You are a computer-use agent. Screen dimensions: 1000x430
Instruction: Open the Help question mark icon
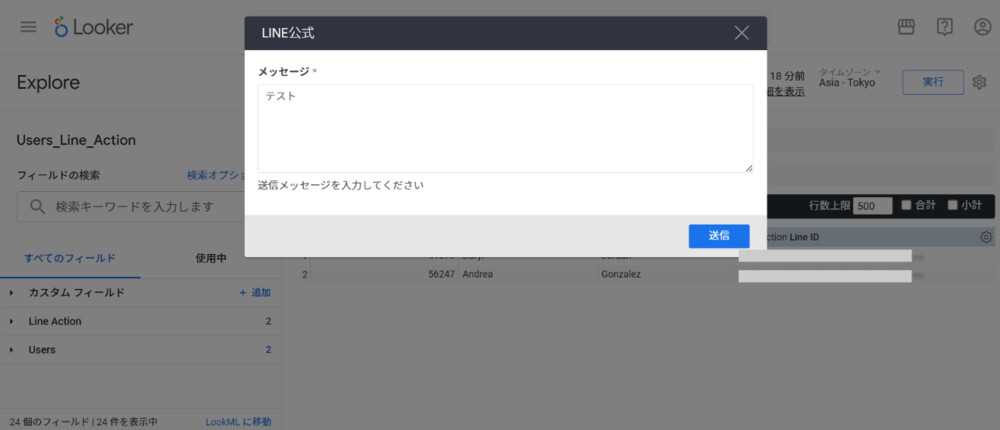[945, 27]
